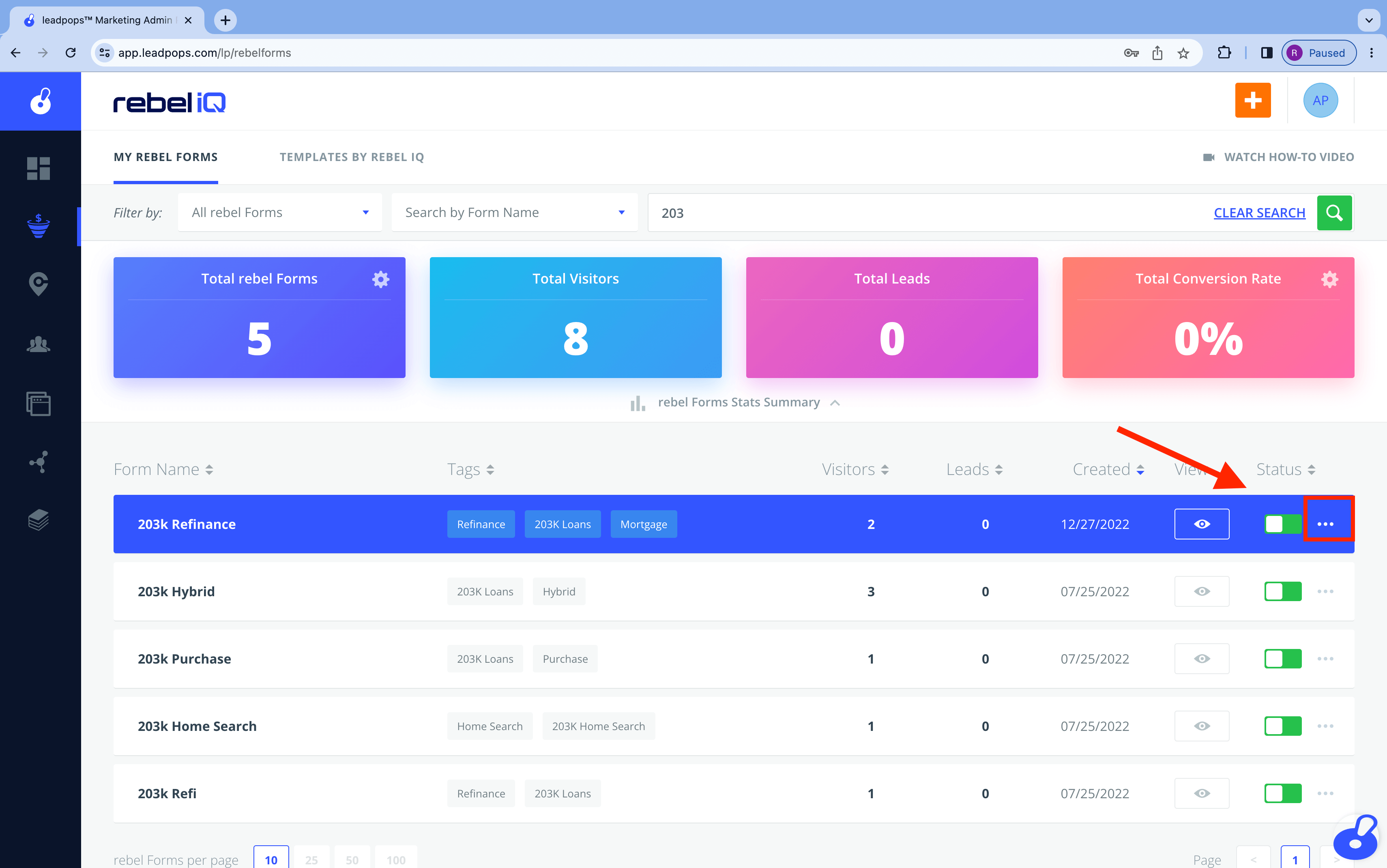The height and width of the screenshot is (868, 1387).
Task: View the 203k Refinance form via eye button
Action: coord(1201,524)
